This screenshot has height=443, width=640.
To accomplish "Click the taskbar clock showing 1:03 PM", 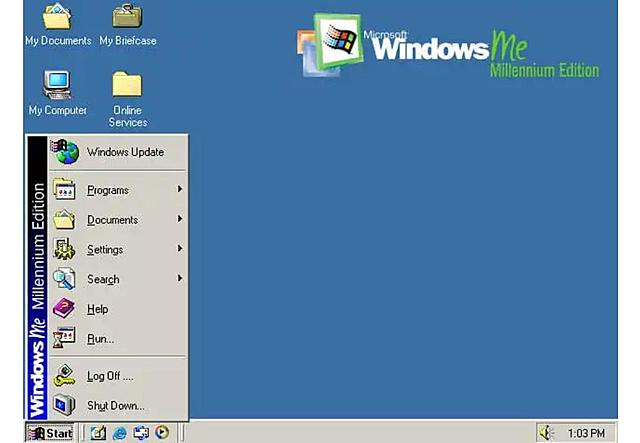I will click(x=586, y=433).
